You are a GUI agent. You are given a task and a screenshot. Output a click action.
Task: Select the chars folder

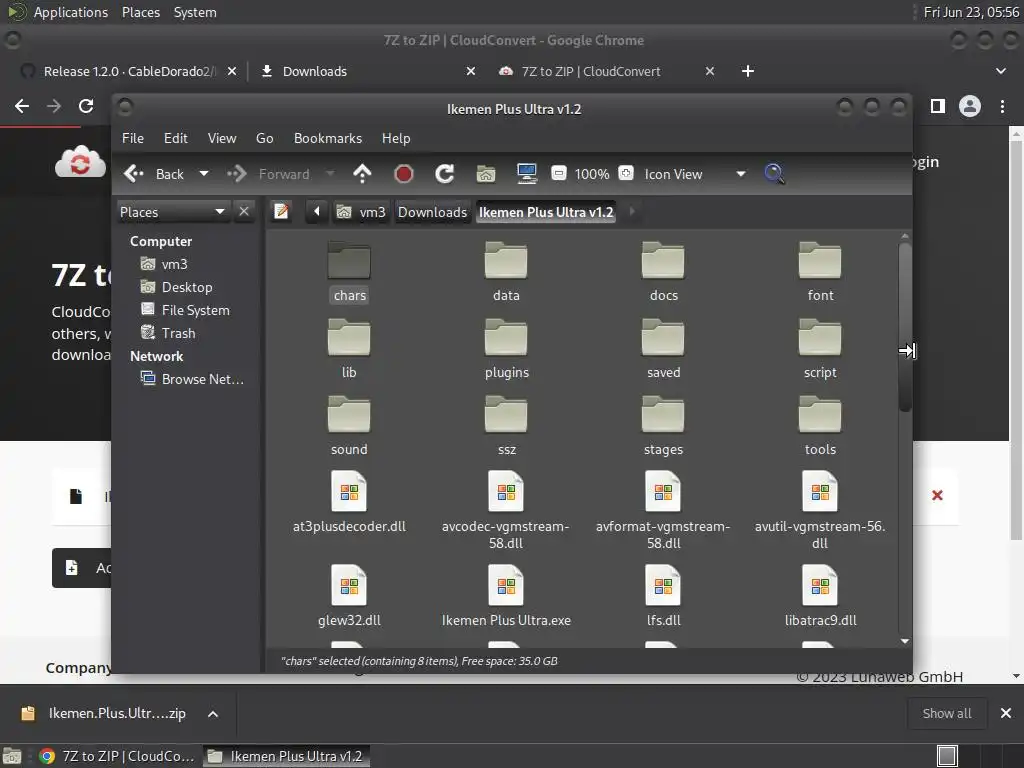coord(349,271)
